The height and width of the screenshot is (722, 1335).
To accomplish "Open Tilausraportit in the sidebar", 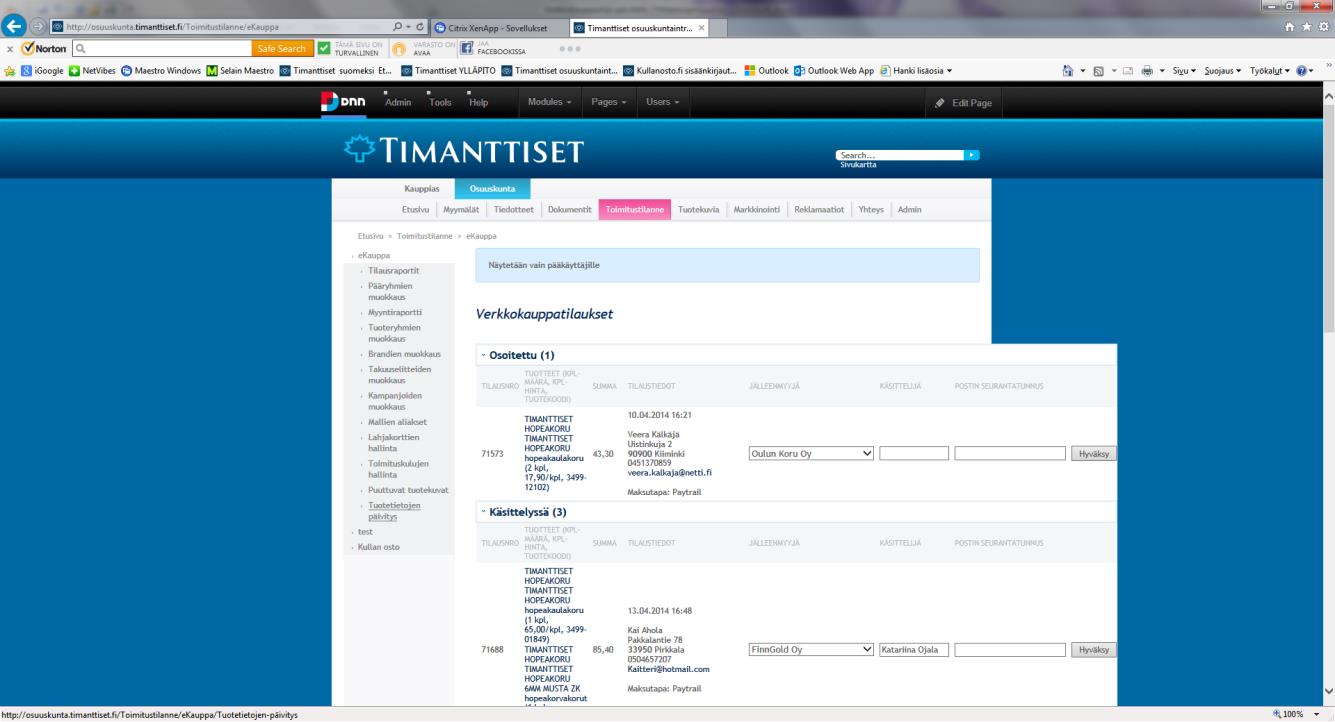I will [393, 270].
